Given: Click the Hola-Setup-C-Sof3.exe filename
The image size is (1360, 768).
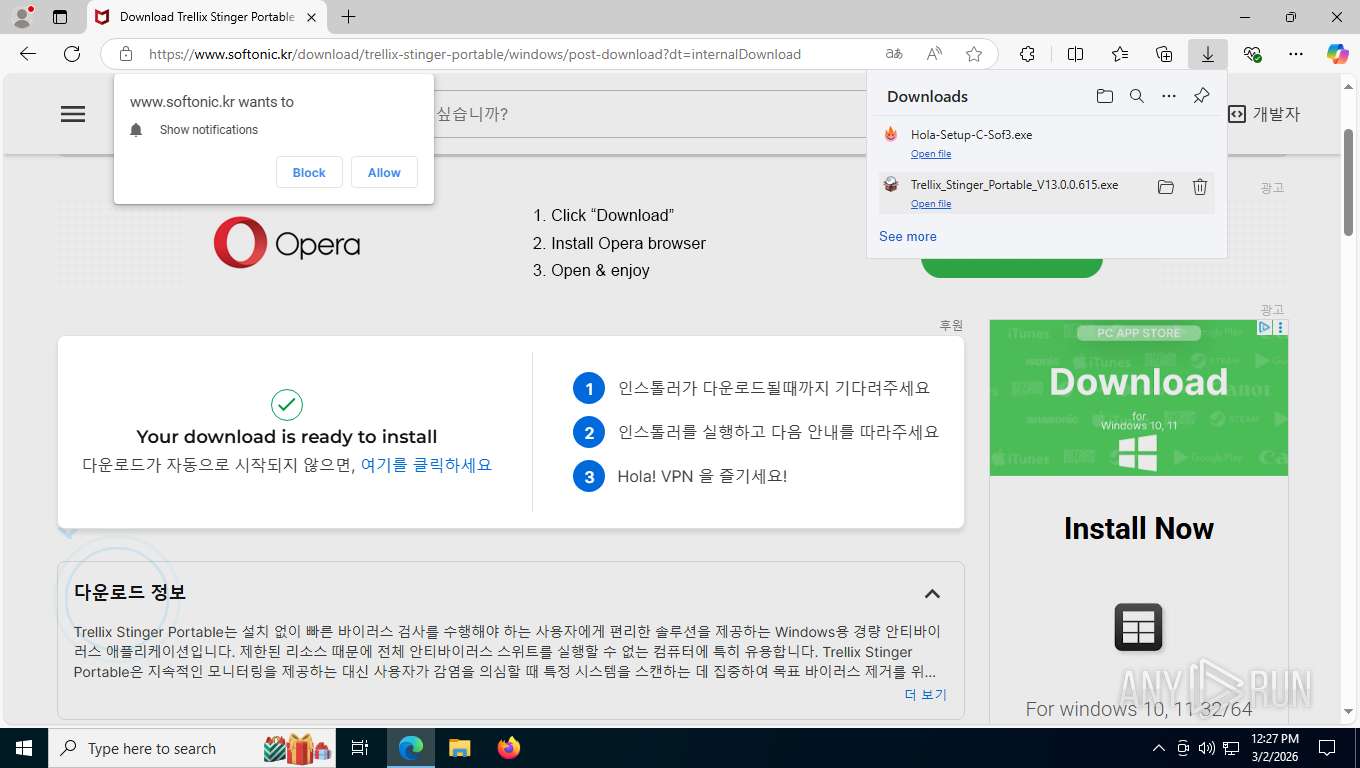Looking at the screenshot, I should (971, 135).
